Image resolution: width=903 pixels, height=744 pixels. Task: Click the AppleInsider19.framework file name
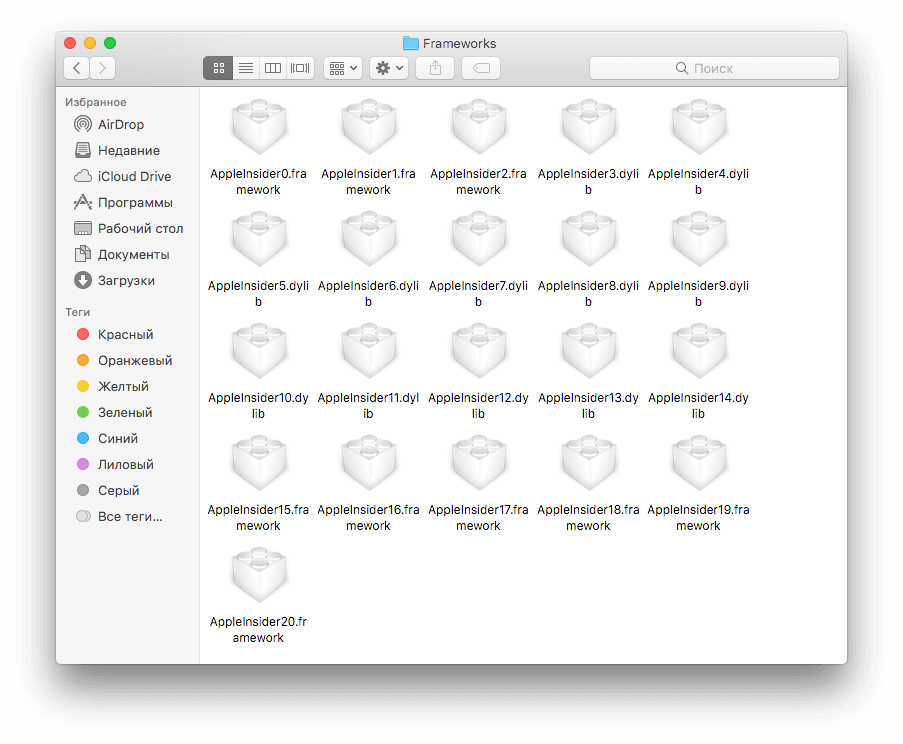[699, 518]
